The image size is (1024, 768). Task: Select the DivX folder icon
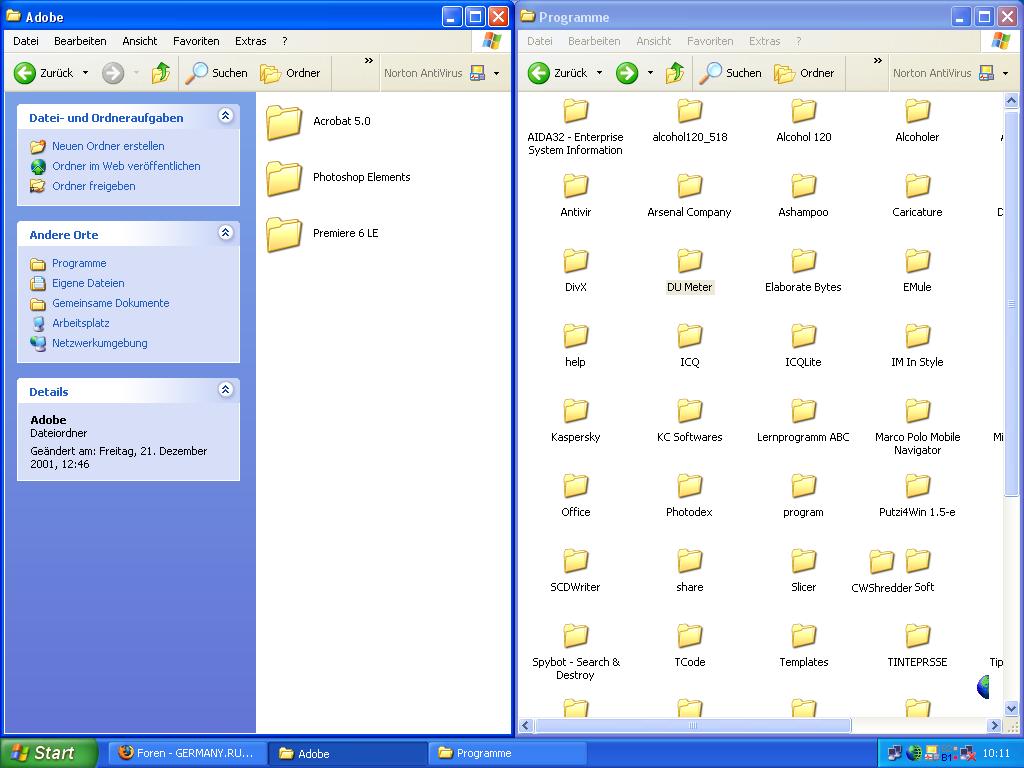tap(575, 261)
